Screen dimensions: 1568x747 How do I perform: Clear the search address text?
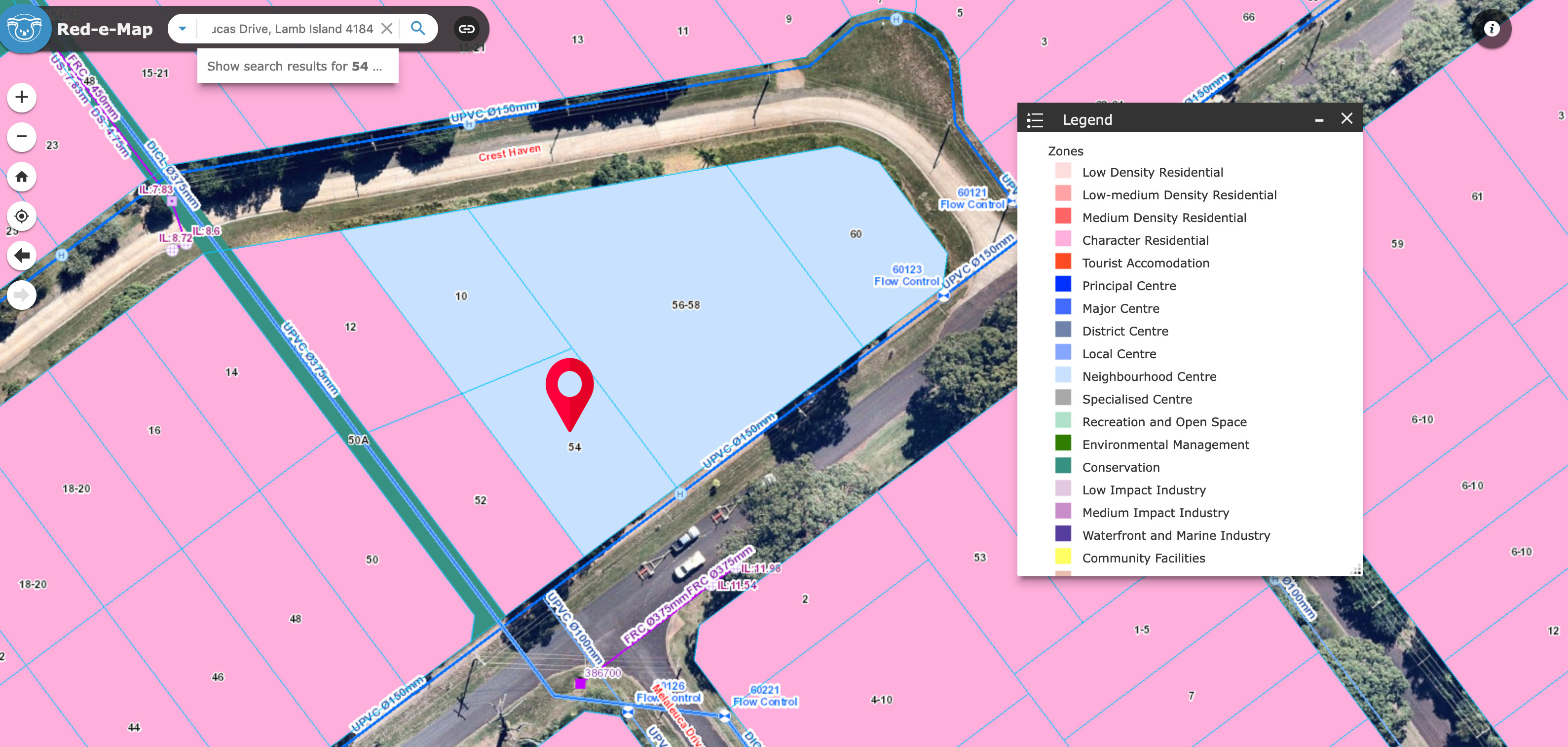(x=386, y=29)
